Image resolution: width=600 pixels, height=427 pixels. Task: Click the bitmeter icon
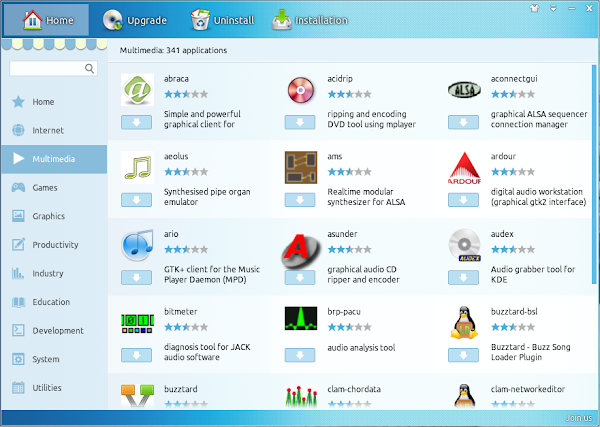coord(137,323)
